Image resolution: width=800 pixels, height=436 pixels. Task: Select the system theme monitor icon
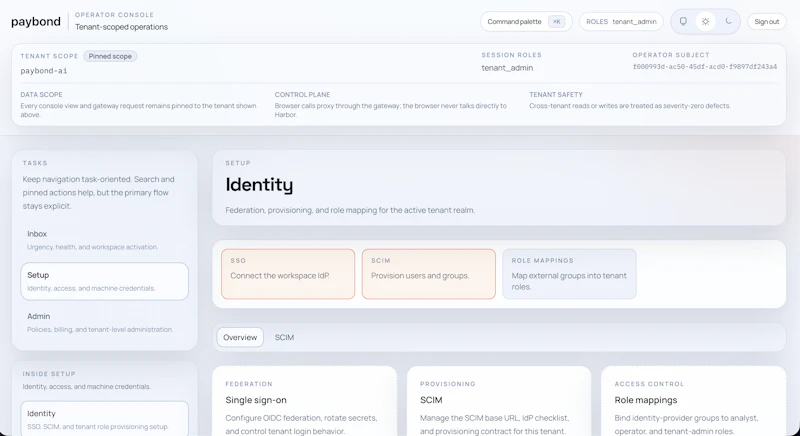(683, 21)
